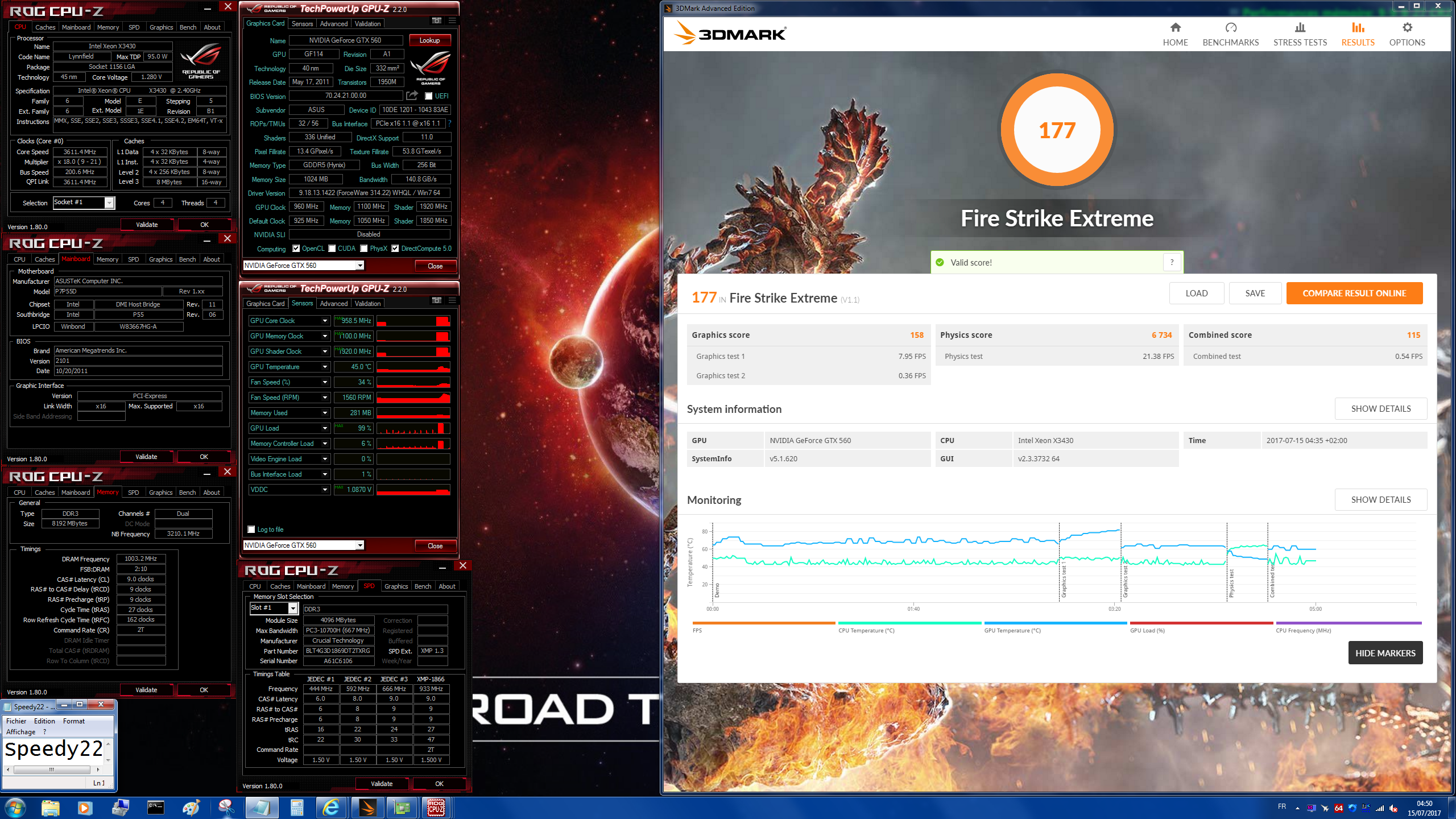Enable the Log to file checkbox
The height and width of the screenshot is (819, 1456).
[x=251, y=530]
